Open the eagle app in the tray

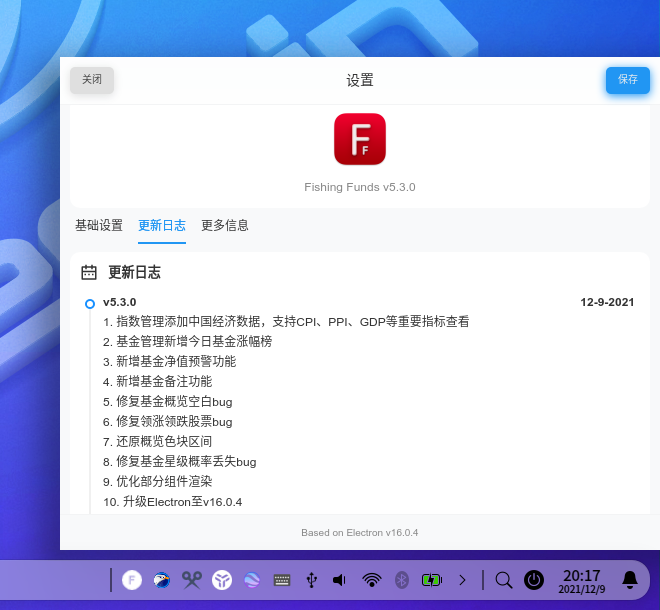[161, 579]
